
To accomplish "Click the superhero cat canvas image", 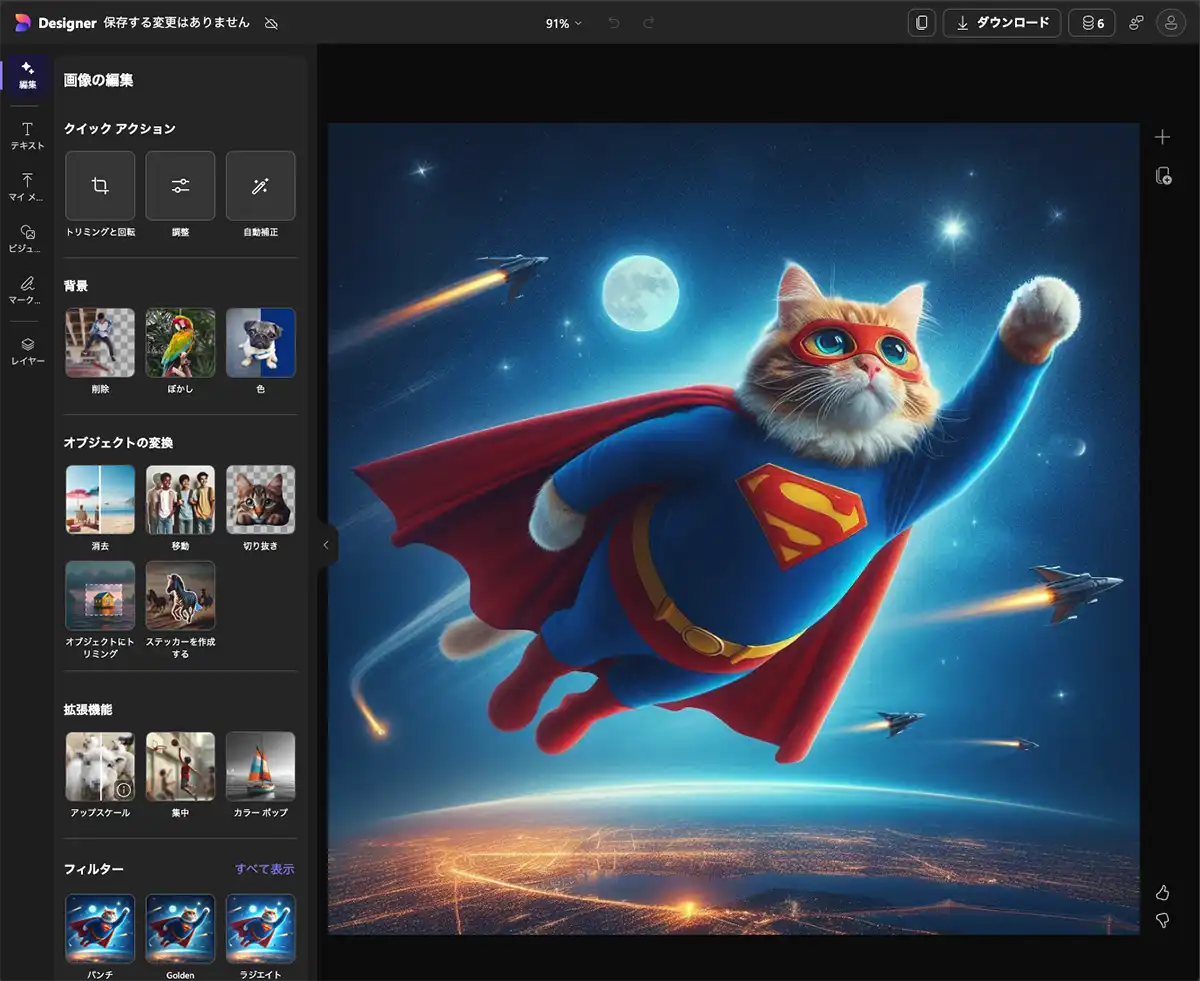I will (x=734, y=529).
